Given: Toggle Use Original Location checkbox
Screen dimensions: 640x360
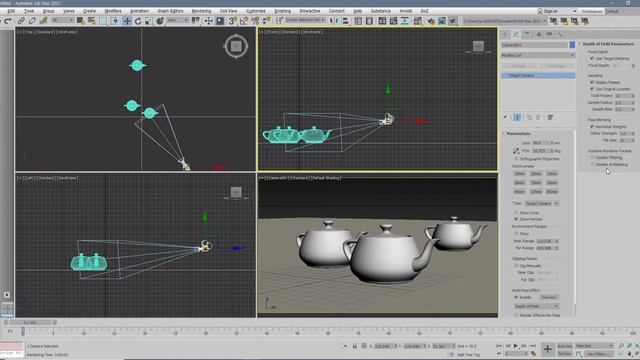Looking at the screenshot, I should [592, 89].
